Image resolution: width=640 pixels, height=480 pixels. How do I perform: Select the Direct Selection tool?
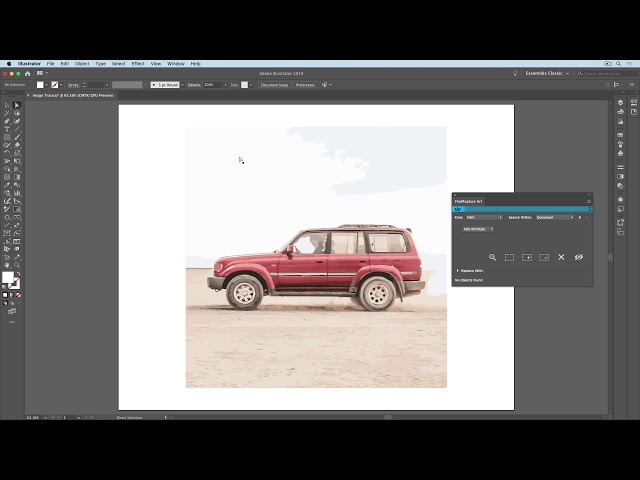pos(17,105)
